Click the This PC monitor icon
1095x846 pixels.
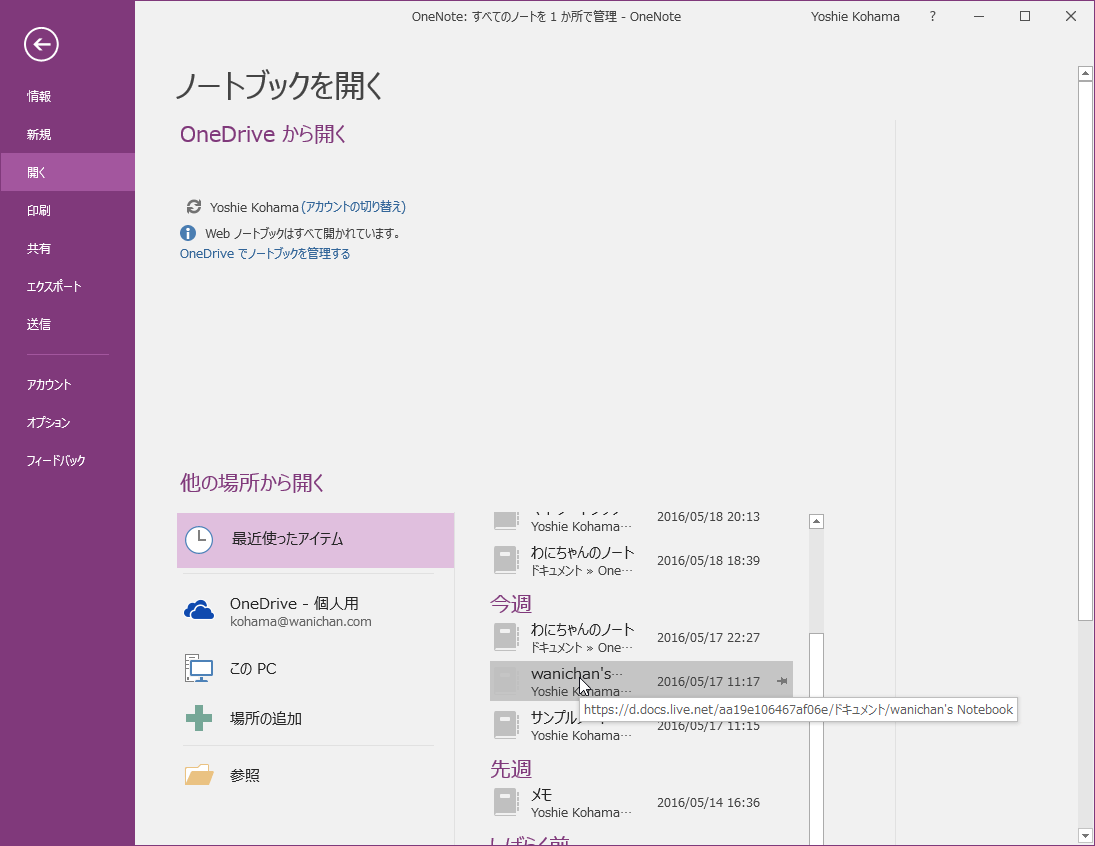199,669
